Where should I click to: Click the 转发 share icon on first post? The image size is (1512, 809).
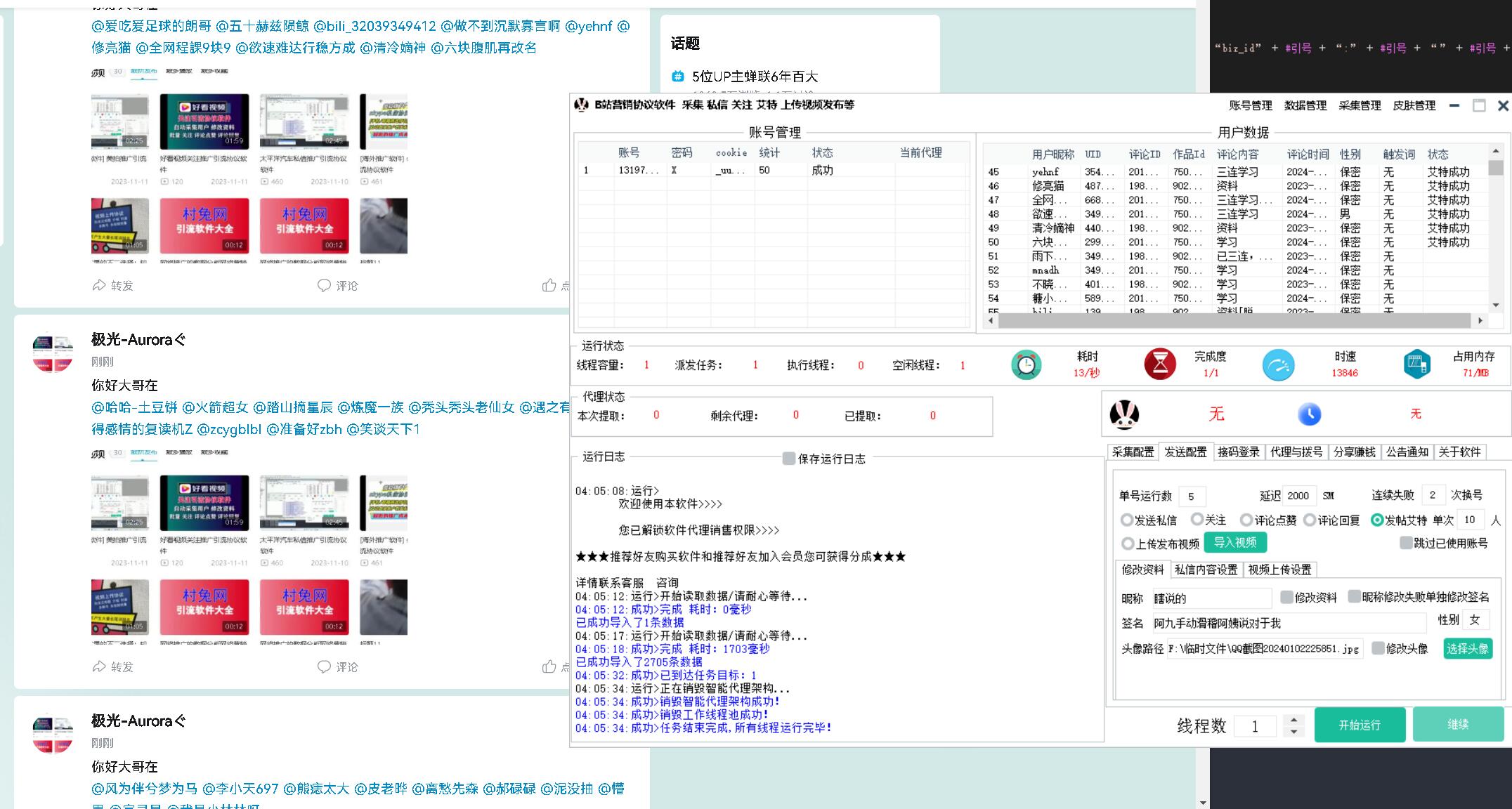coord(99,285)
